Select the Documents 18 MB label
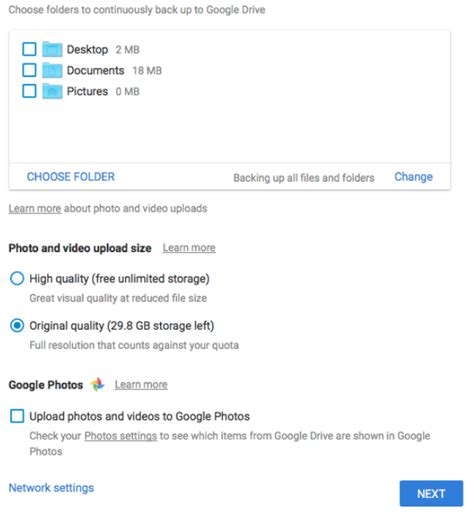This screenshot has height=516, width=474. point(114,70)
